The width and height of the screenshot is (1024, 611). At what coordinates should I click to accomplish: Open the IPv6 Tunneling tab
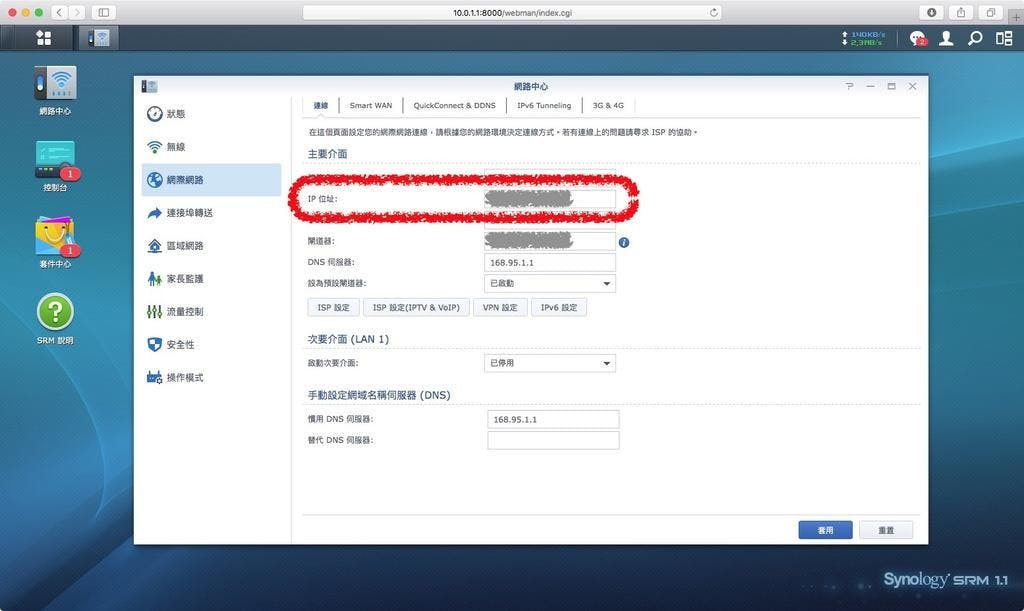pos(544,105)
